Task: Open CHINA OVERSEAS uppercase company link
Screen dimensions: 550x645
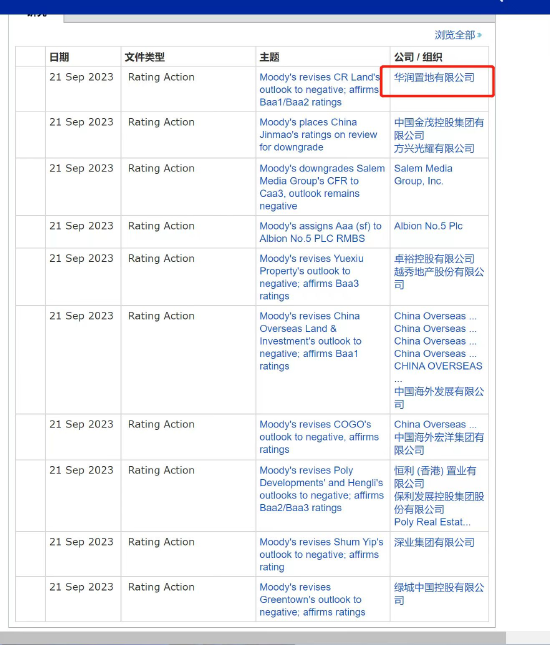Action: 438,366
